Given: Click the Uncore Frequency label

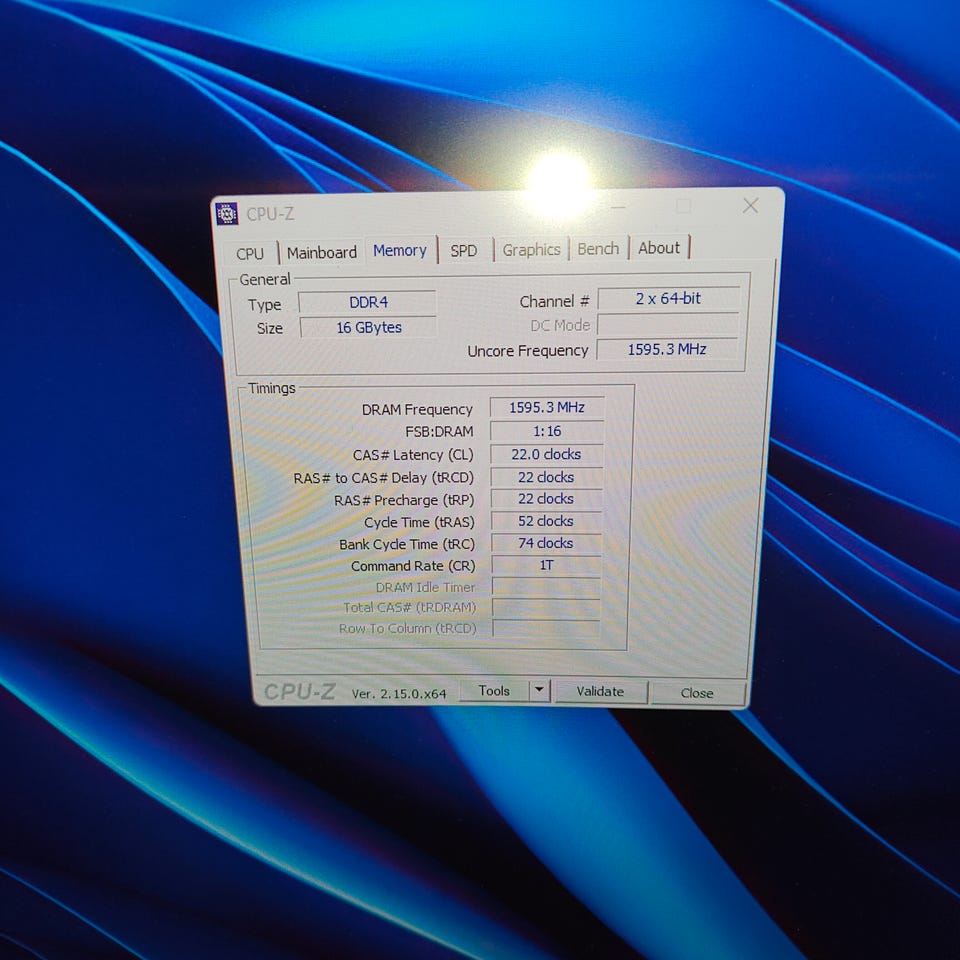Looking at the screenshot, I should (528, 351).
